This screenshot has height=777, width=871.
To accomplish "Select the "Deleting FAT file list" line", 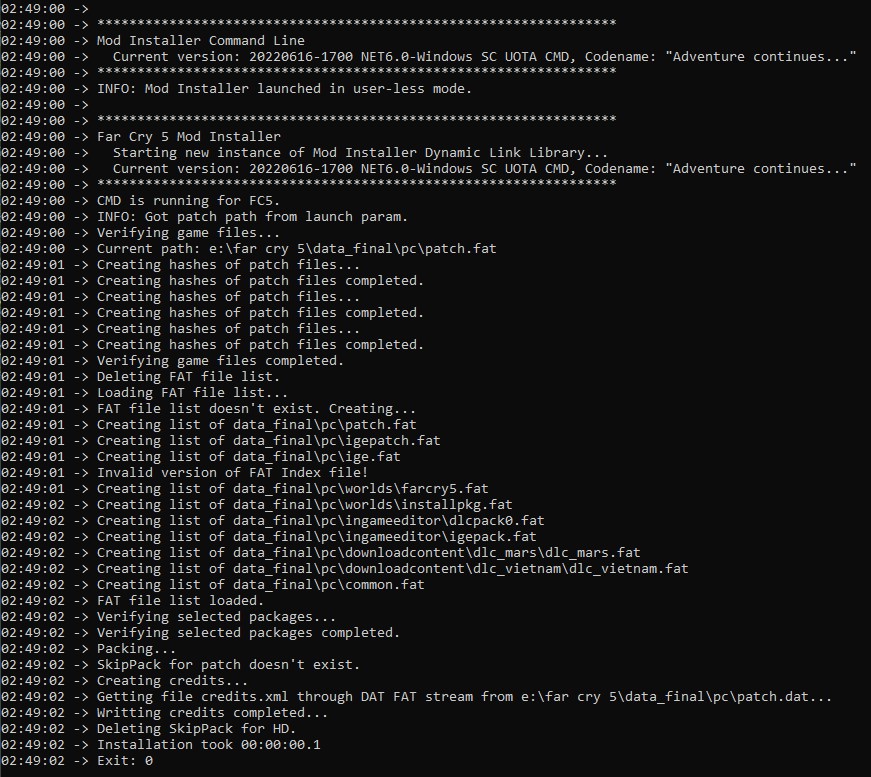I will tap(188, 376).
